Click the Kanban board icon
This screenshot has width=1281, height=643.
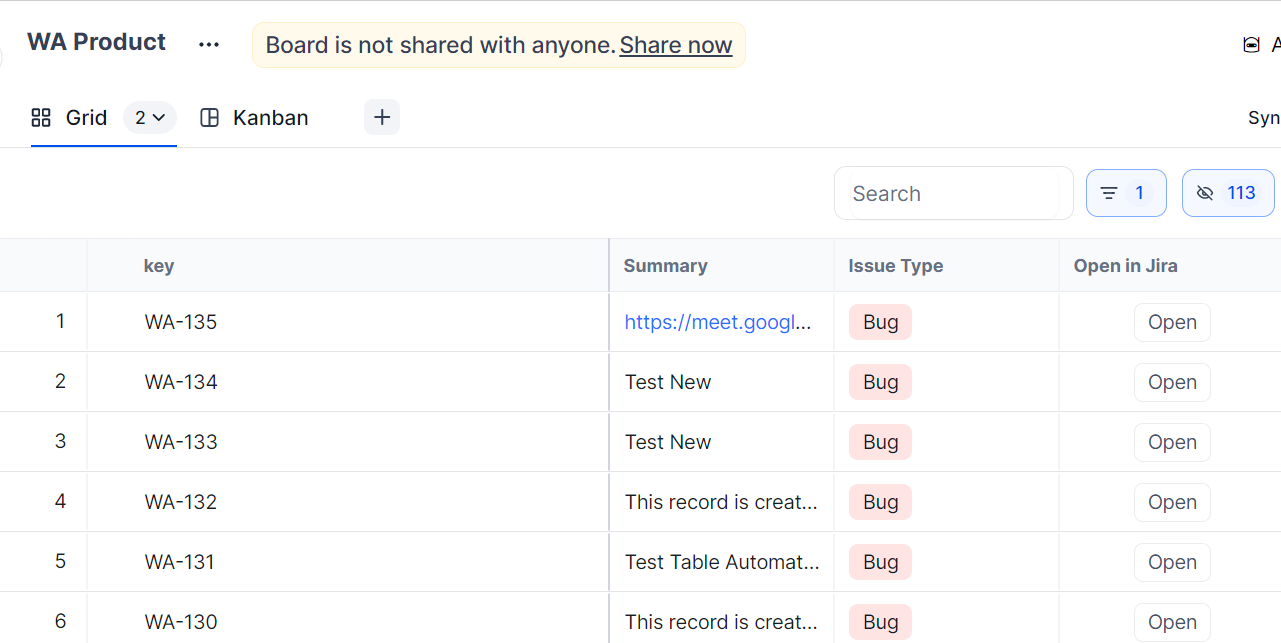[209, 118]
